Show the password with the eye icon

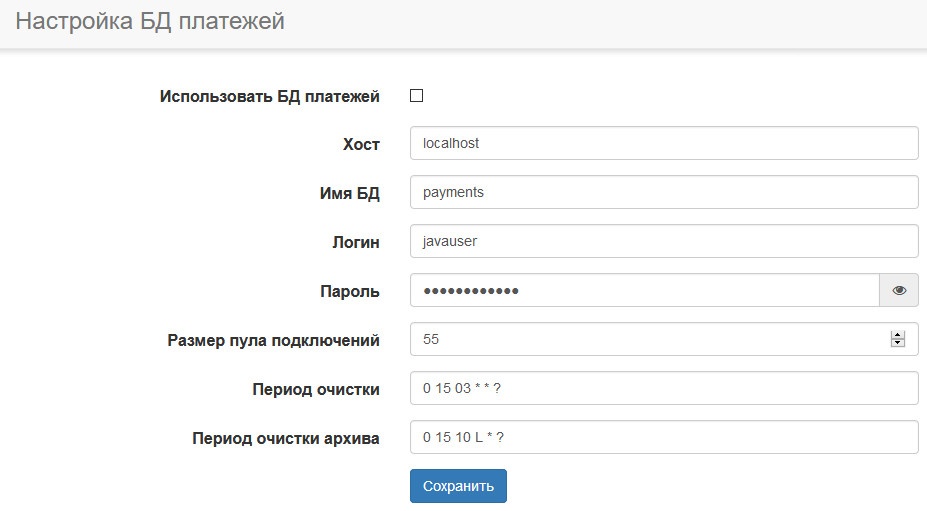899,291
